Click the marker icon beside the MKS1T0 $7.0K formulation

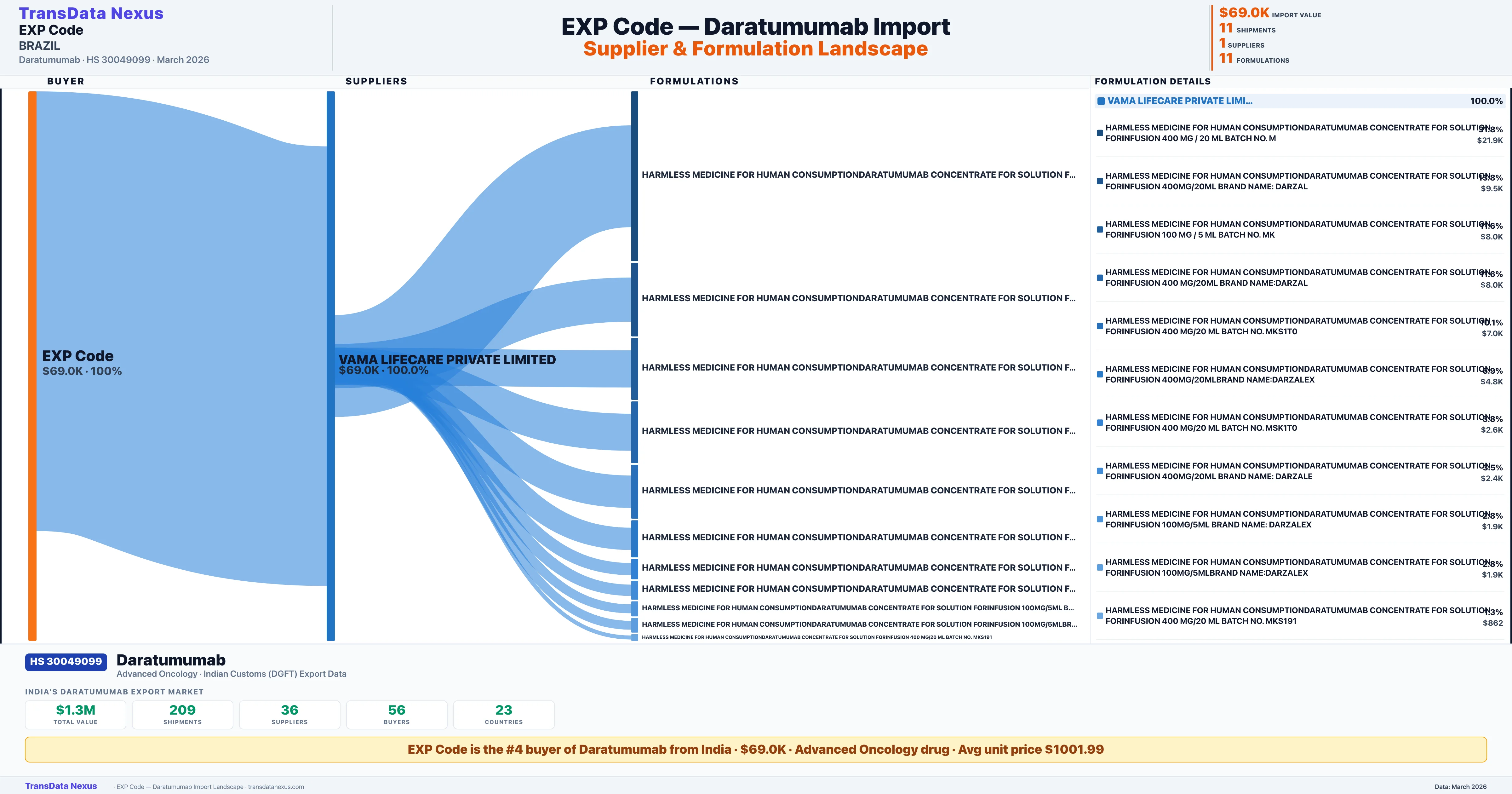pos(1100,326)
